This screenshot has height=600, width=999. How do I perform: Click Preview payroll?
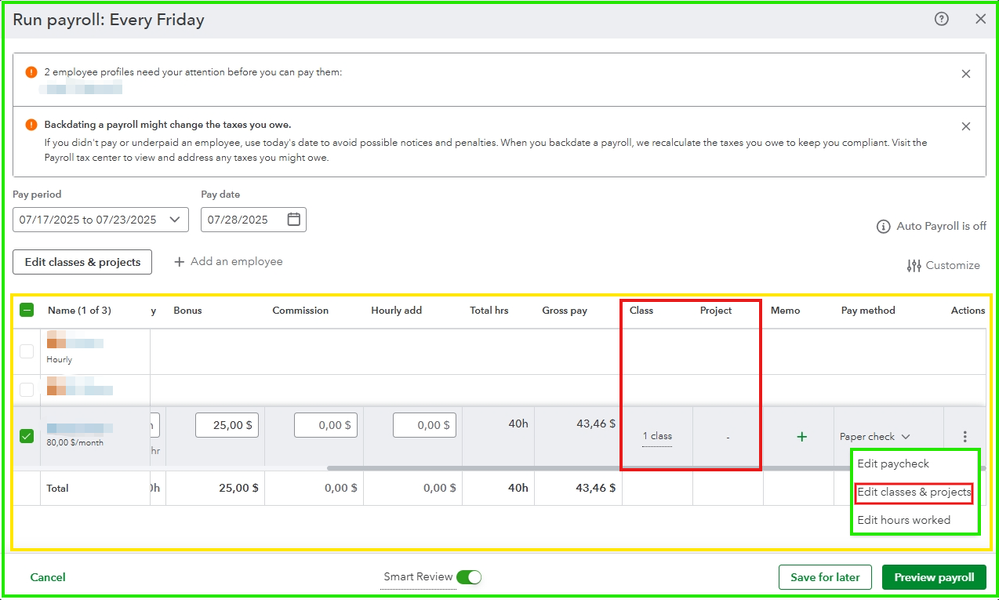pyautogui.click(x=934, y=577)
